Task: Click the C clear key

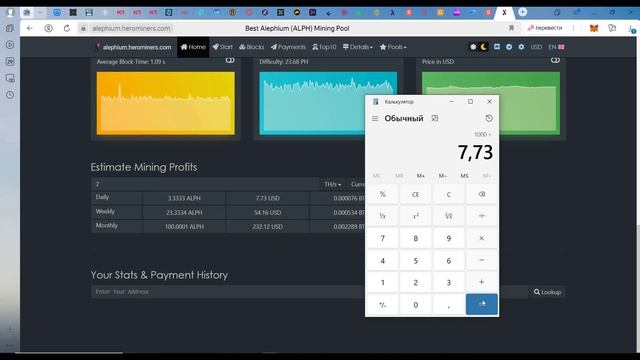Action: point(449,194)
